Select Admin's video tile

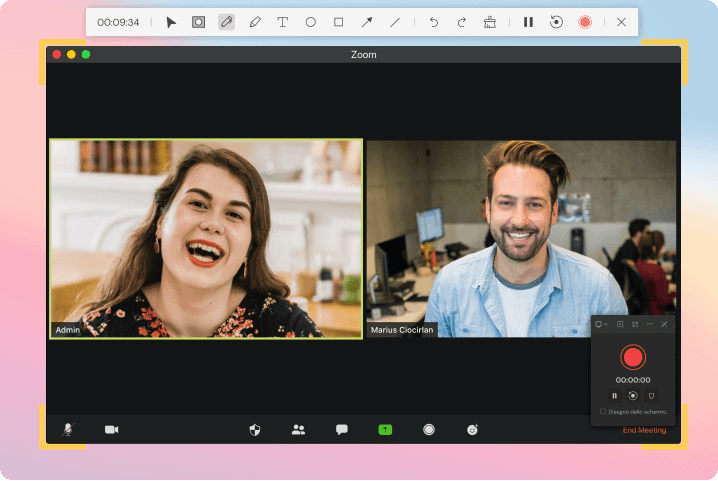206,239
